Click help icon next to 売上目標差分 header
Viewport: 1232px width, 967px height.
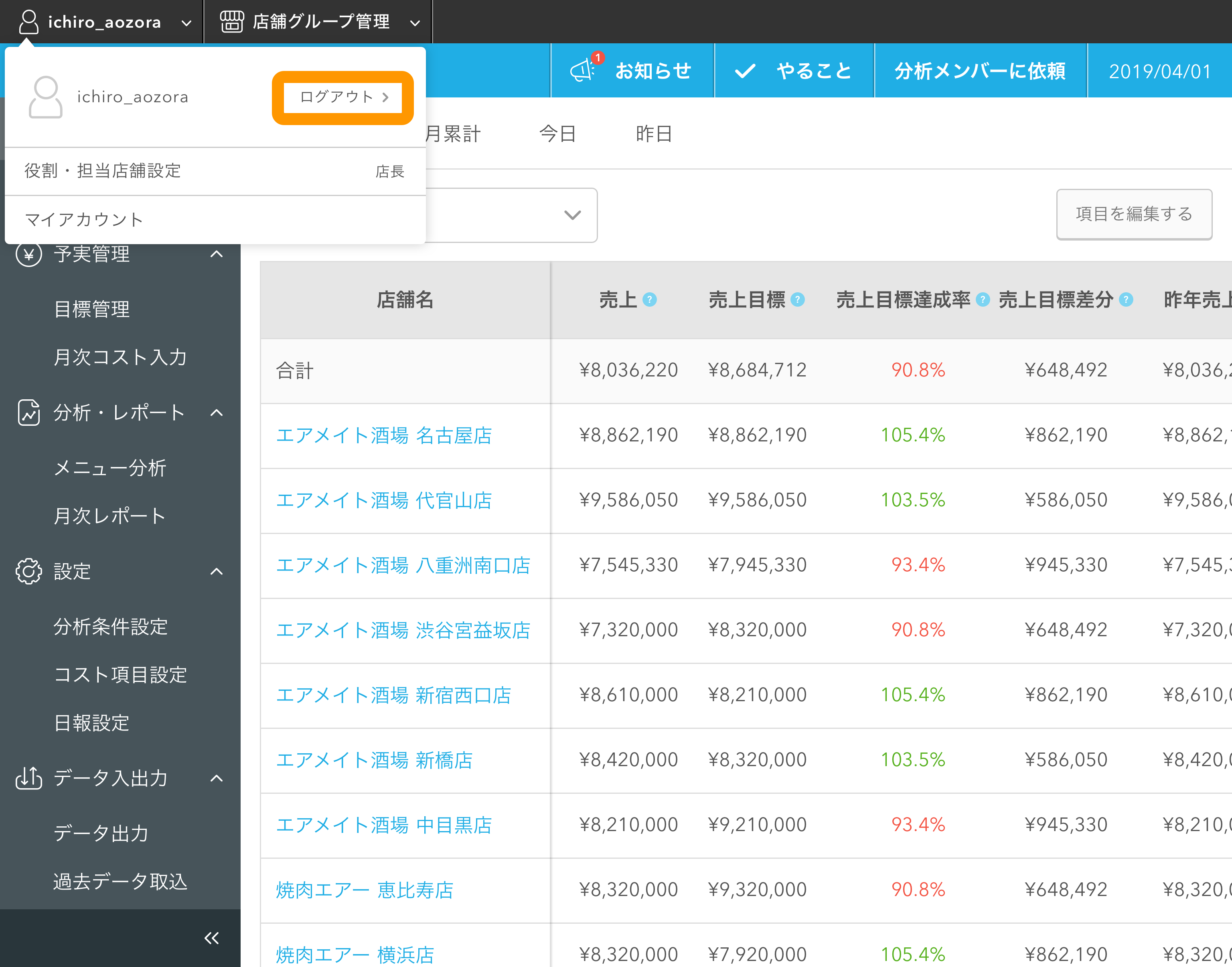[x=1127, y=299]
